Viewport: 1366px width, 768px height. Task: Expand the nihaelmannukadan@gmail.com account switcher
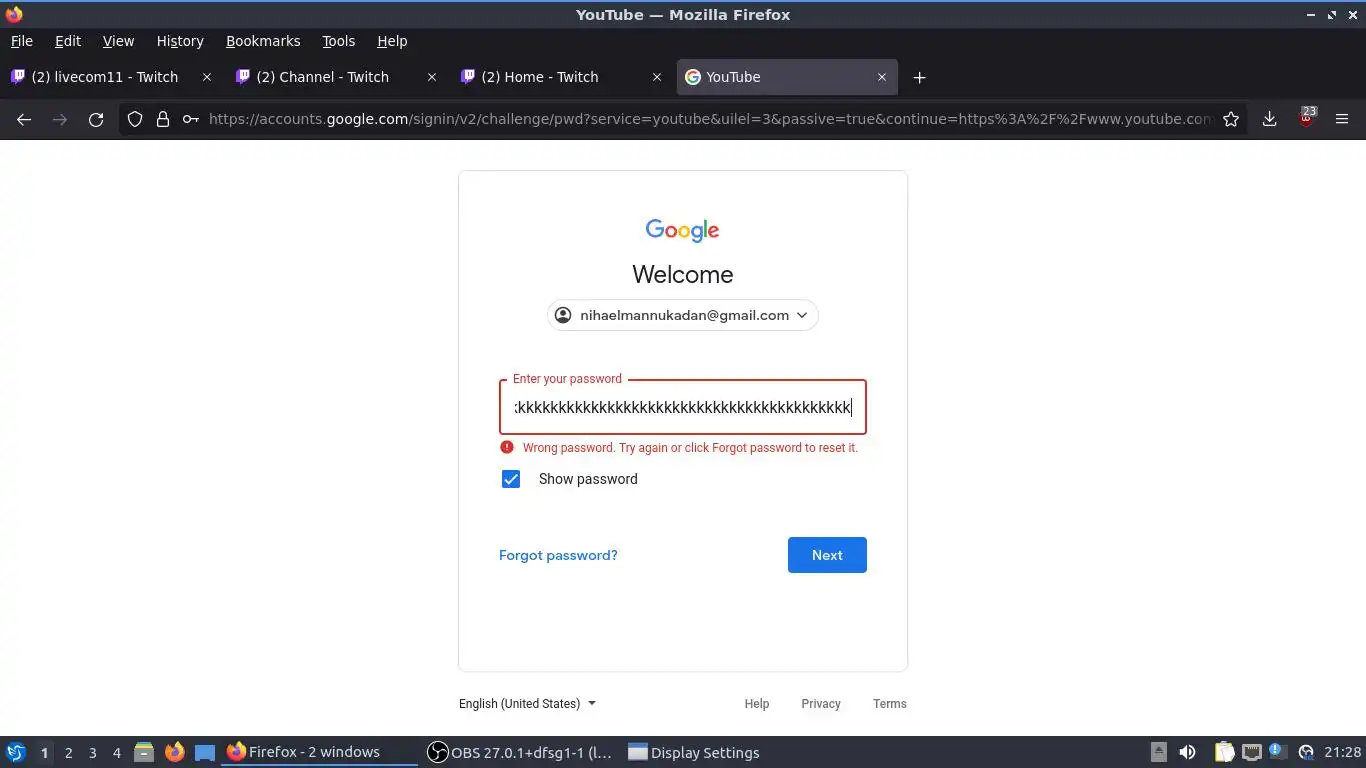[x=683, y=315]
